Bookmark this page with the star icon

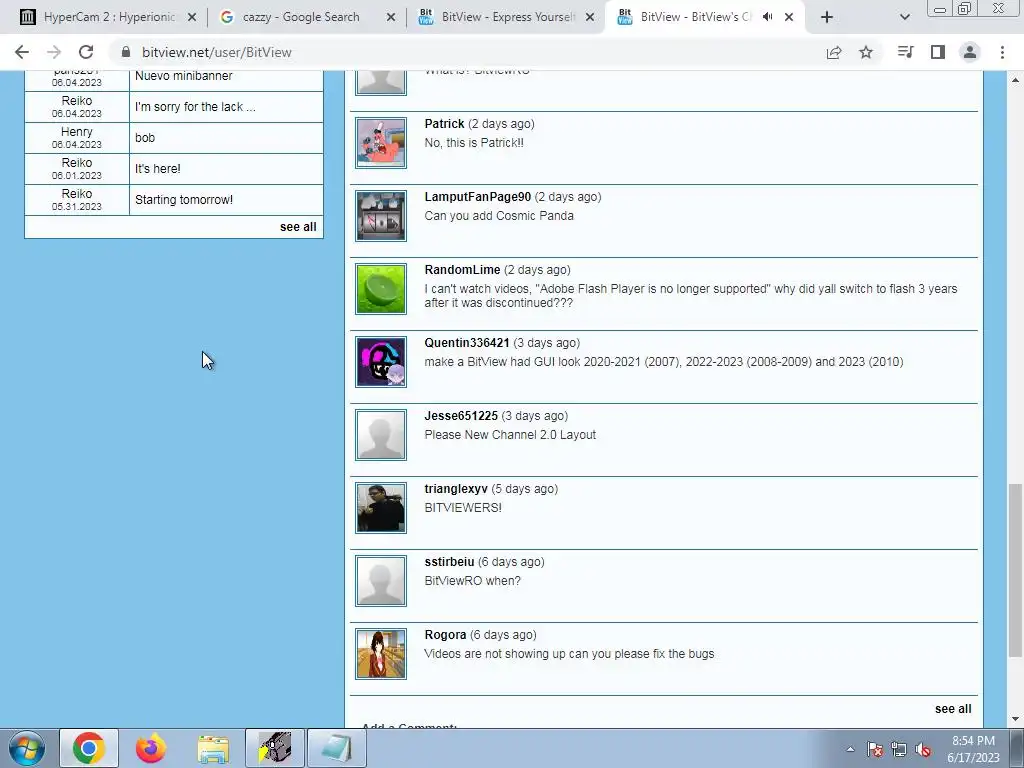[866, 52]
